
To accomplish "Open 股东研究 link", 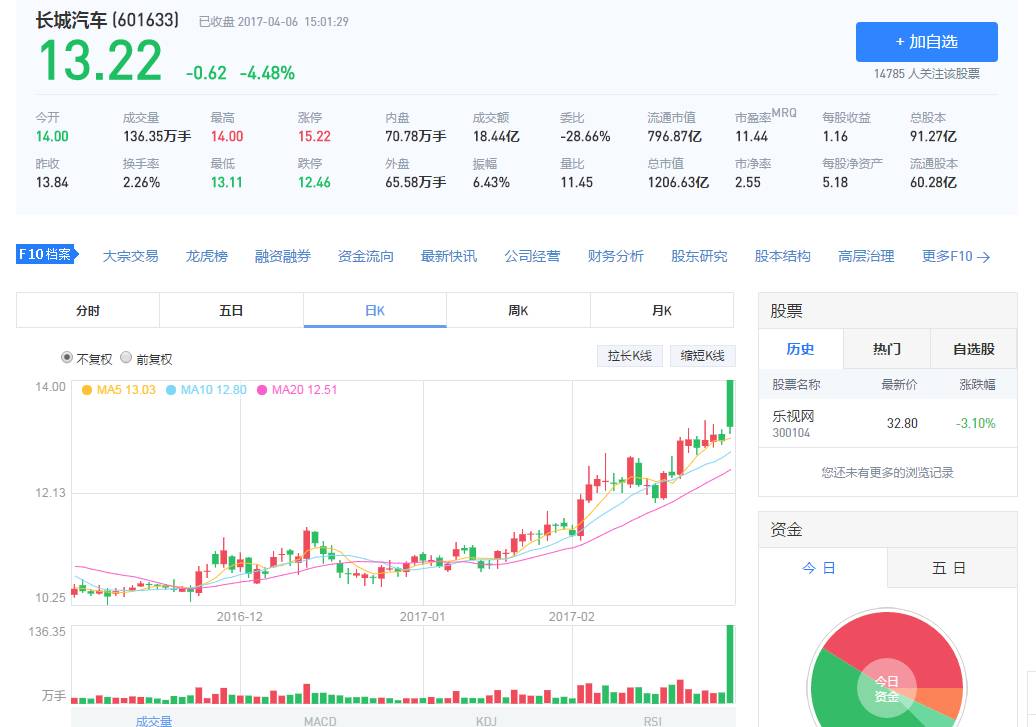I will [699, 256].
